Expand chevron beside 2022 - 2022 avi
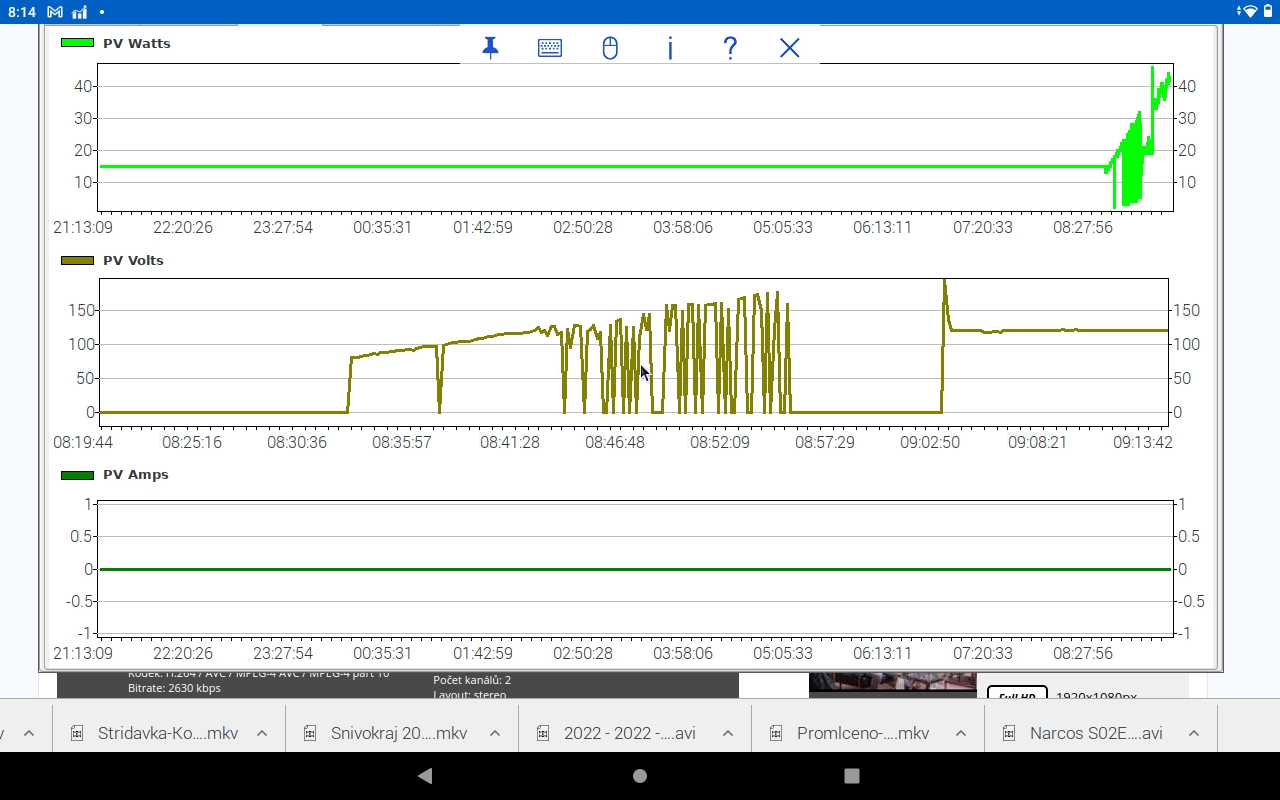Screen dimensions: 1280x800 (x=727, y=733)
